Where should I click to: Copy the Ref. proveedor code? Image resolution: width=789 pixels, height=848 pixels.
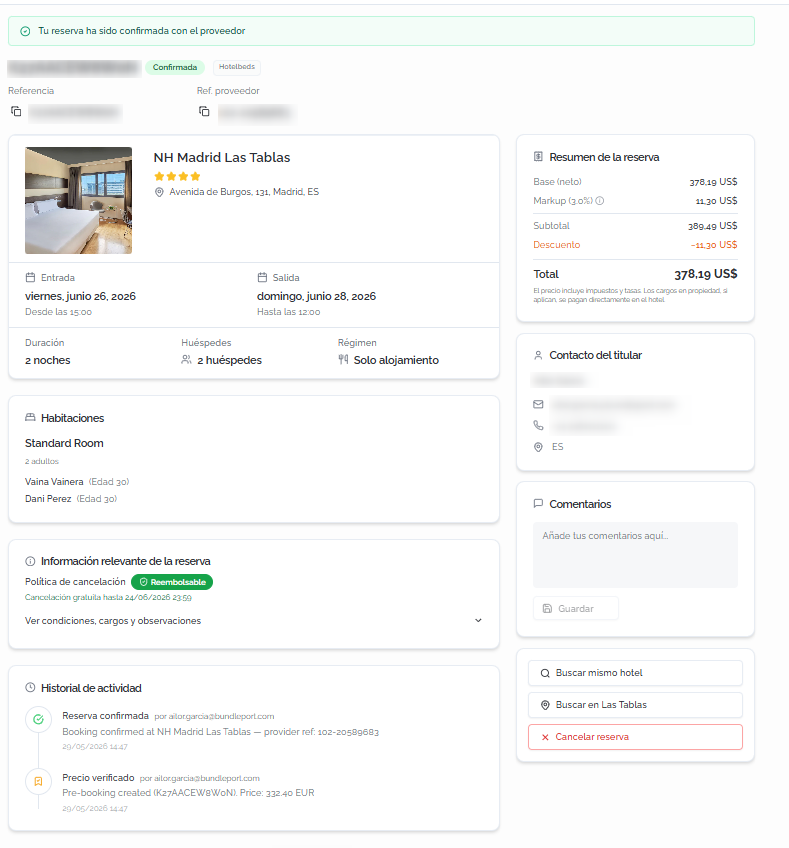pos(204,111)
